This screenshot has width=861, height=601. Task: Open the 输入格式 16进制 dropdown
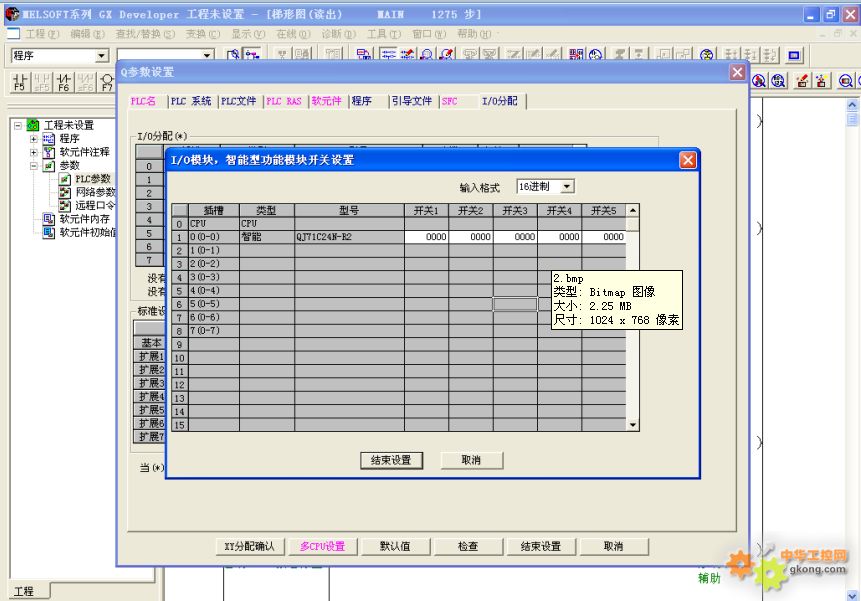pyautogui.click(x=567, y=187)
